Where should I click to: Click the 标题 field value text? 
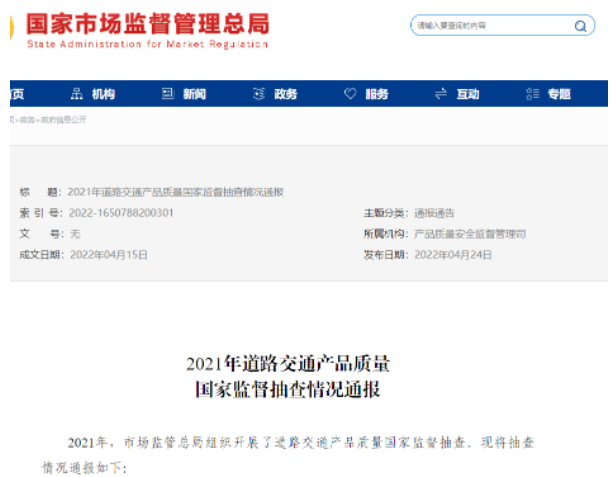pos(176,192)
